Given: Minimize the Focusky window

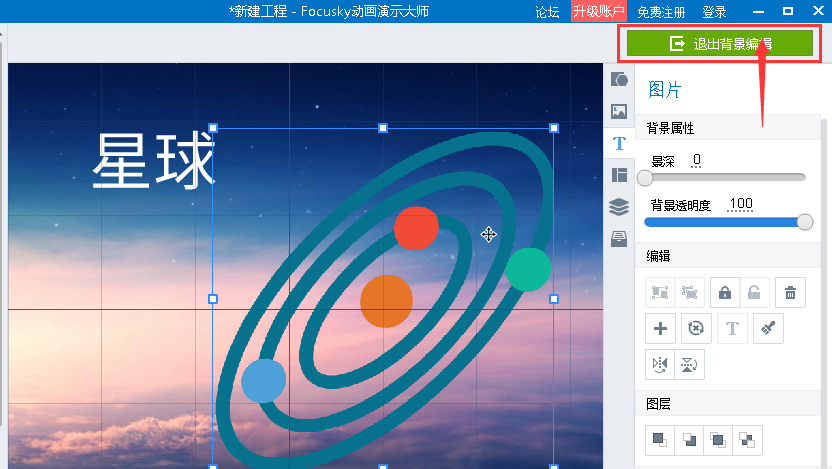Looking at the screenshot, I should point(758,11).
